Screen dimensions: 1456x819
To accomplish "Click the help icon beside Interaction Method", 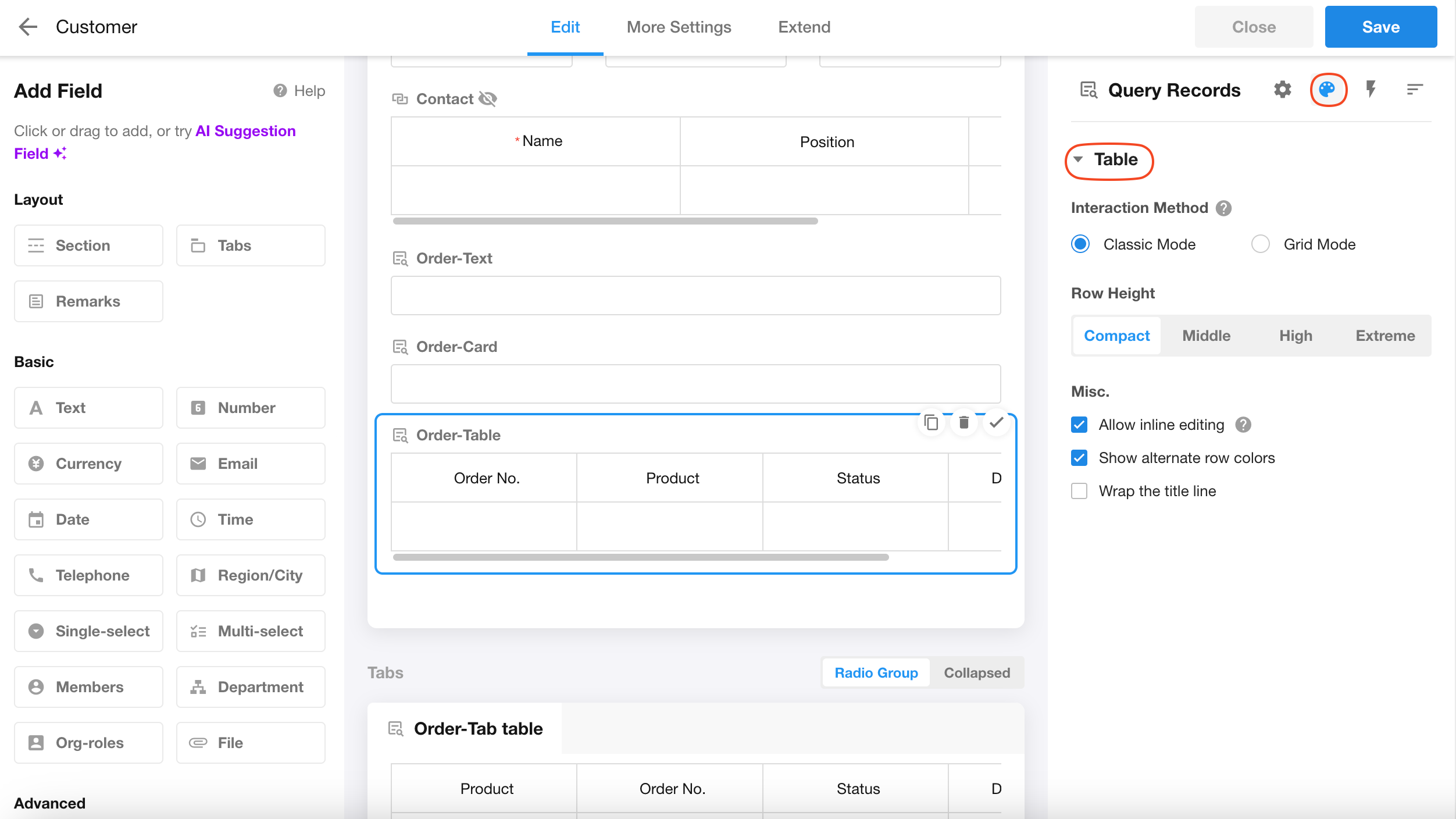I will point(1223,208).
